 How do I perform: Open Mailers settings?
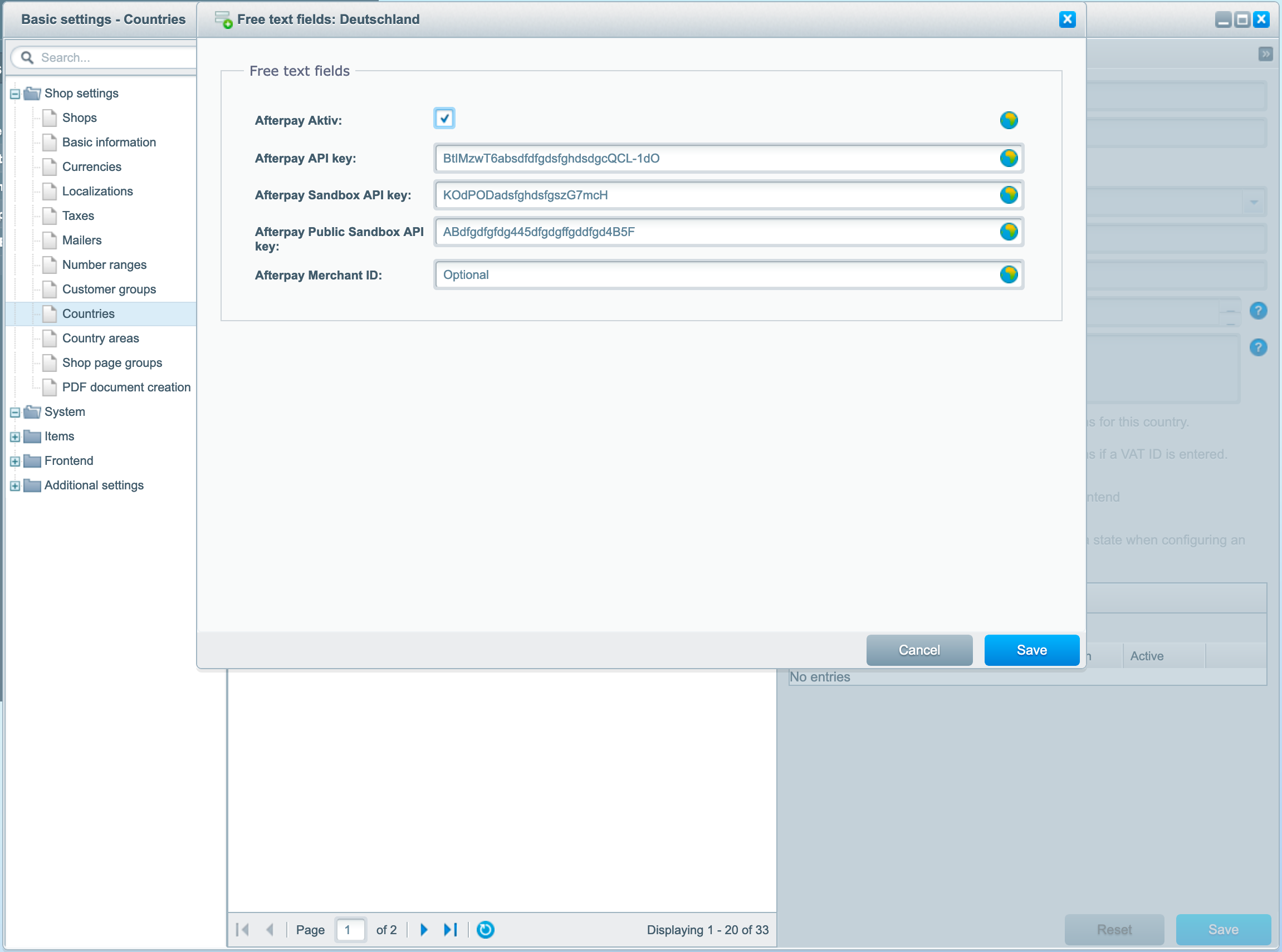82,241
